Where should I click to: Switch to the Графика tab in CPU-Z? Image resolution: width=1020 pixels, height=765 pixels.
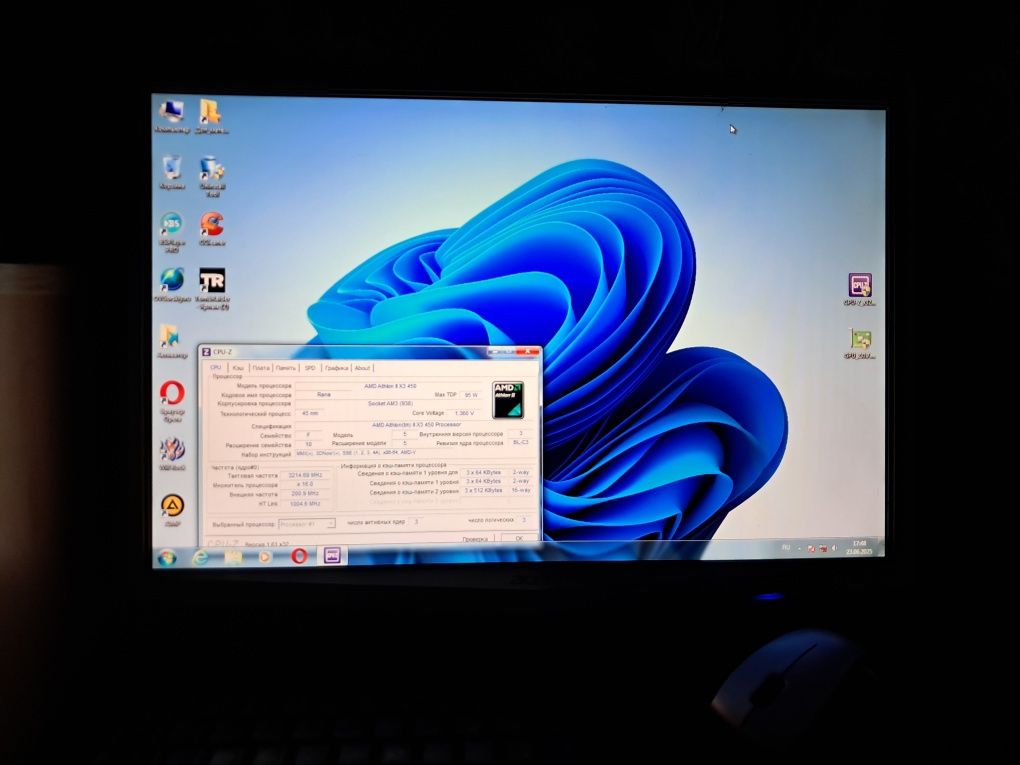click(x=336, y=368)
